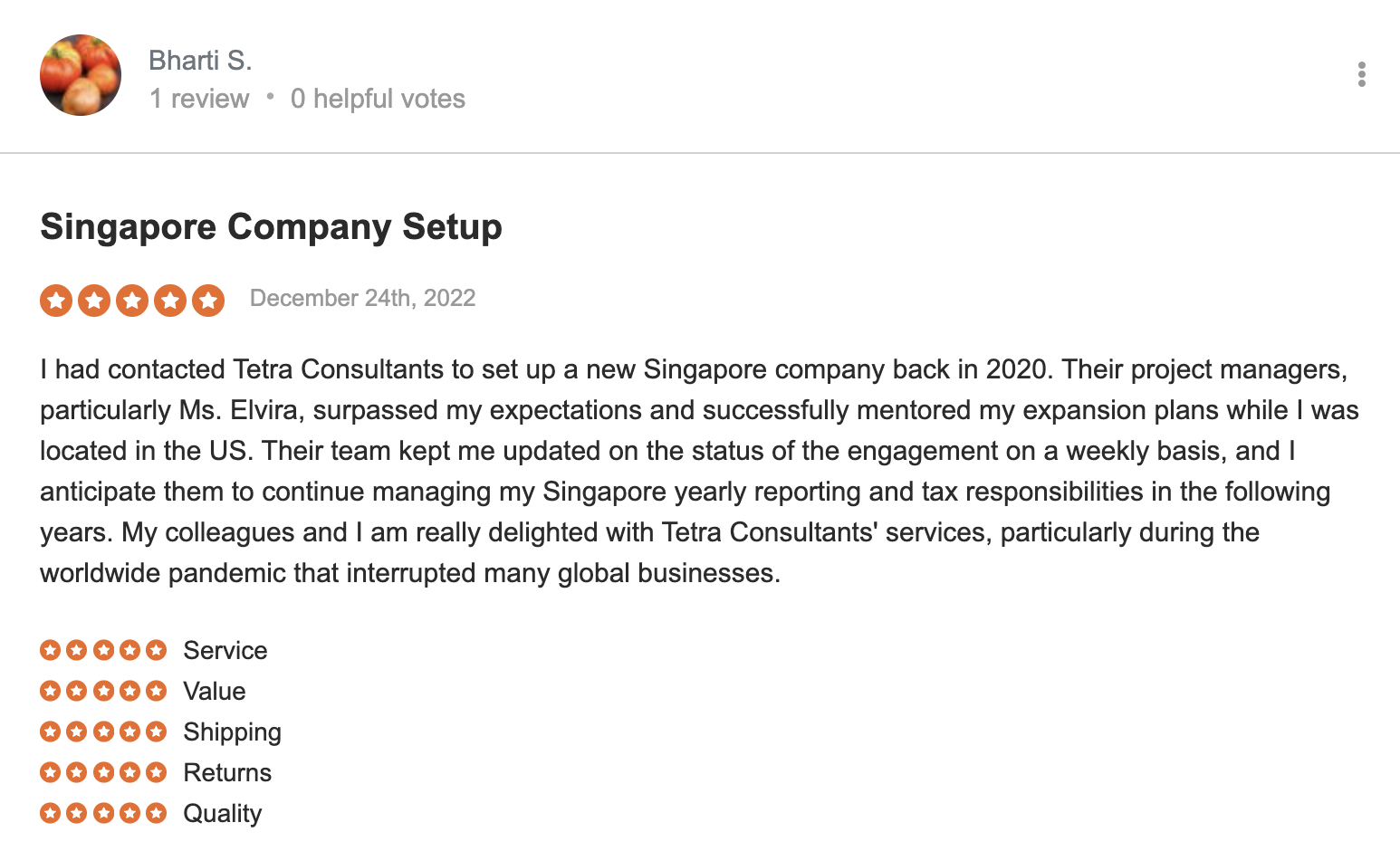The width and height of the screenshot is (1400, 851).
Task: Click the review date December 24th, 2022
Action: click(x=362, y=298)
